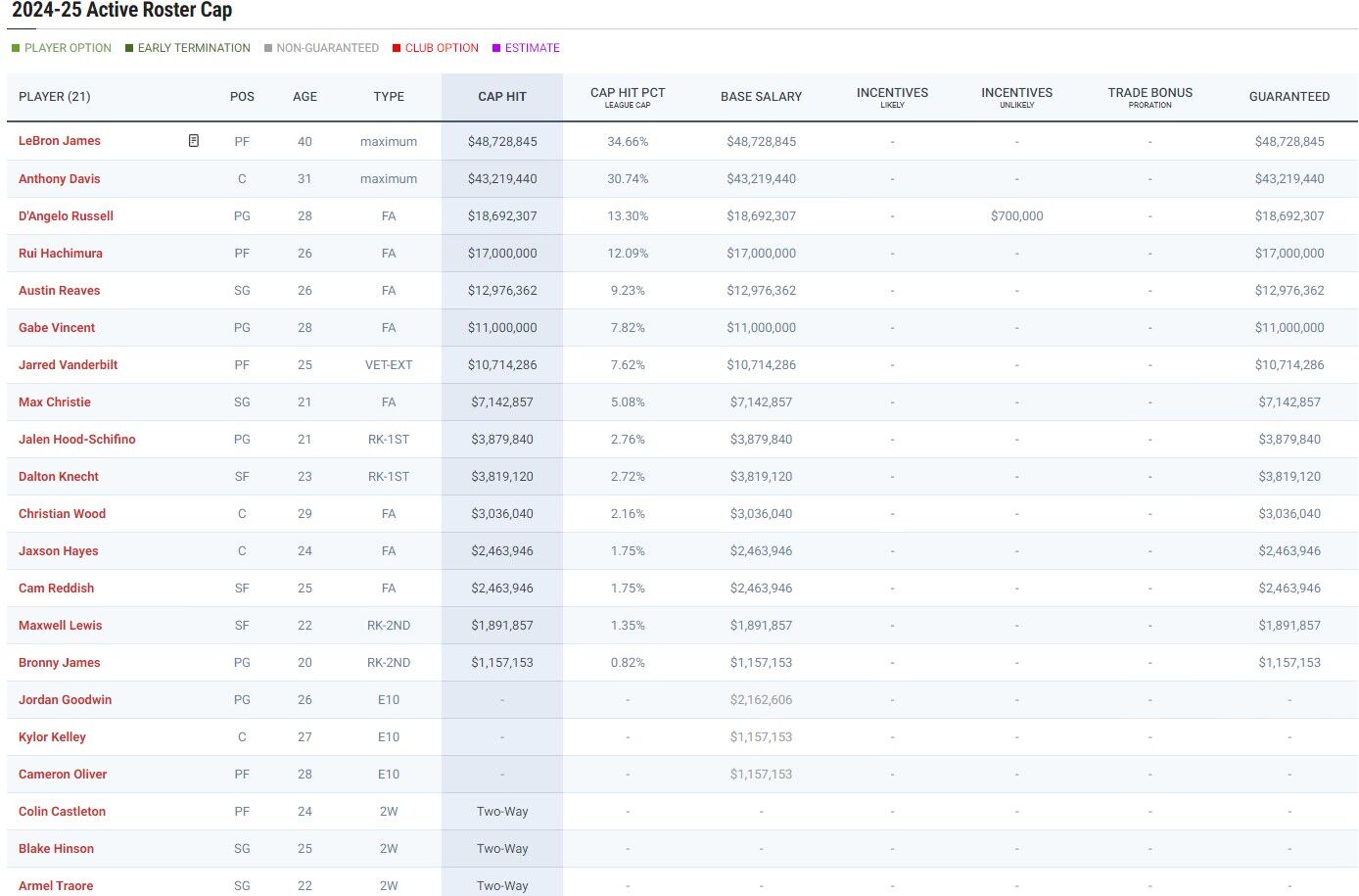The height and width of the screenshot is (896, 1359).
Task: Click Bronny James cap hit $1,157,153
Action: pos(502,663)
